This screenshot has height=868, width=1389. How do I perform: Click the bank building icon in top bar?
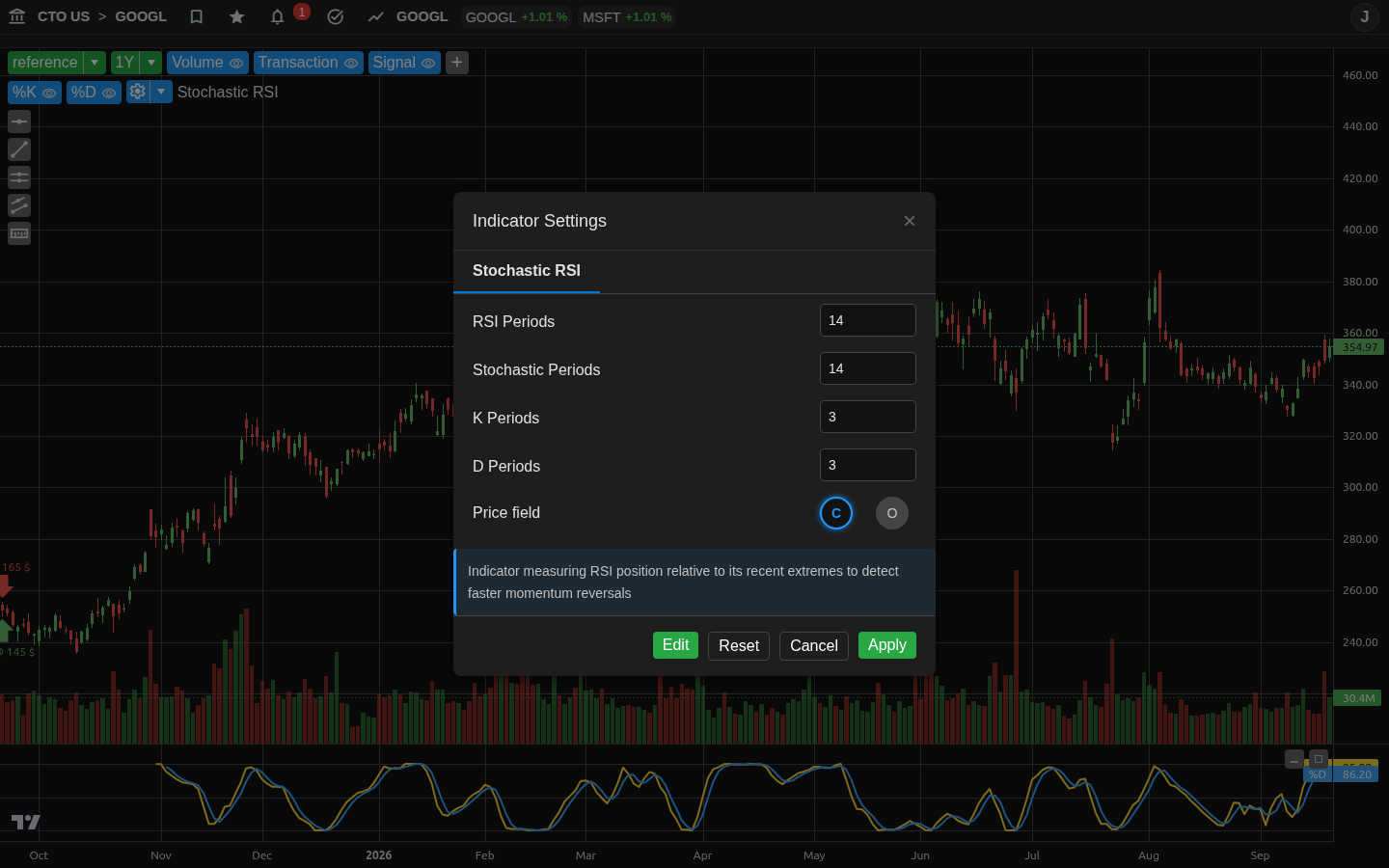16,16
